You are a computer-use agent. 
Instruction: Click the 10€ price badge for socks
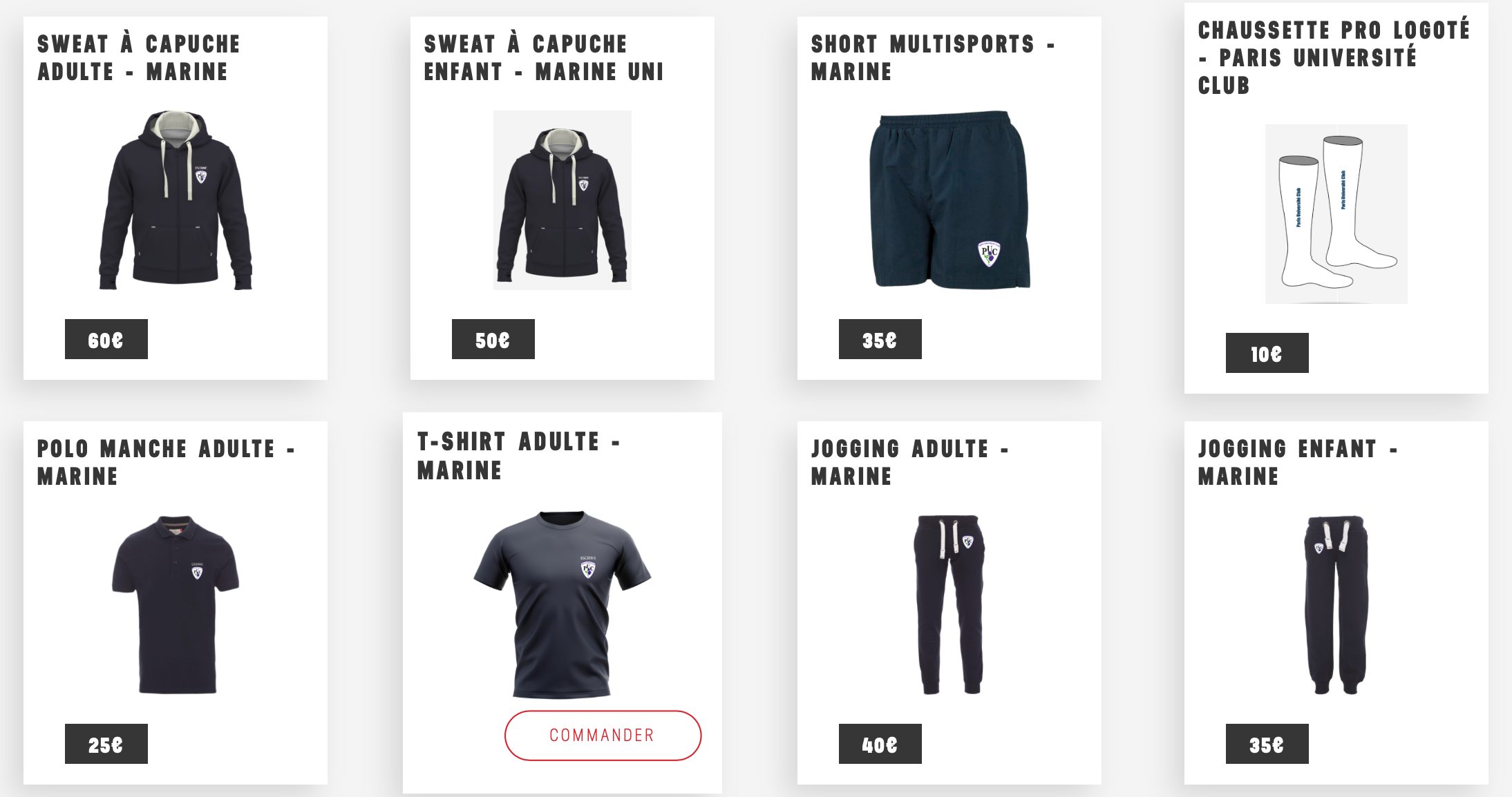tap(1267, 353)
